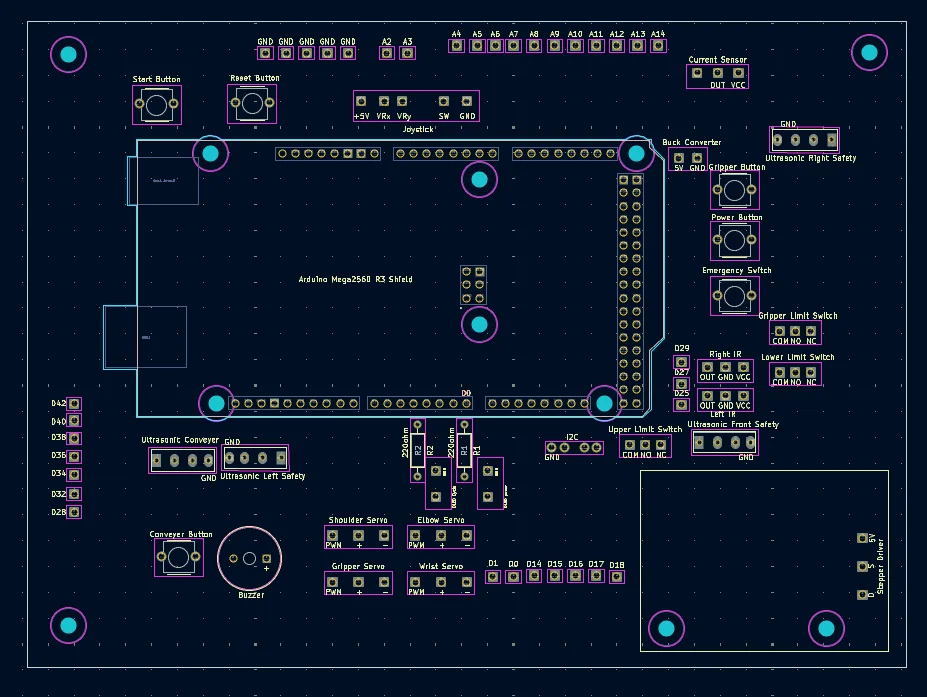
Task: Select the Gripper Button footprint
Action: [735, 190]
